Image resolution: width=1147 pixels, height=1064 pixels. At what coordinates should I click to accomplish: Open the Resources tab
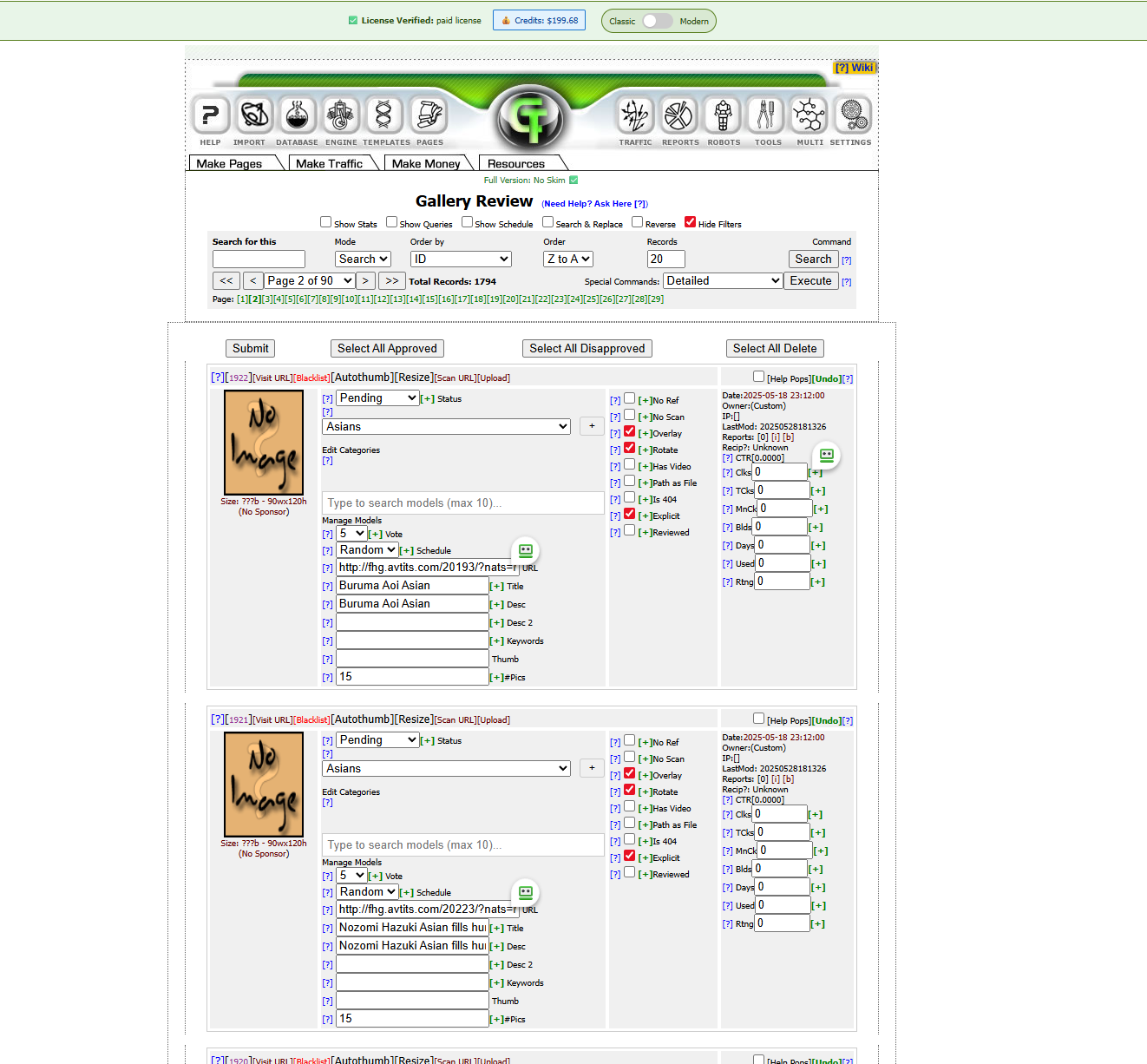point(516,163)
